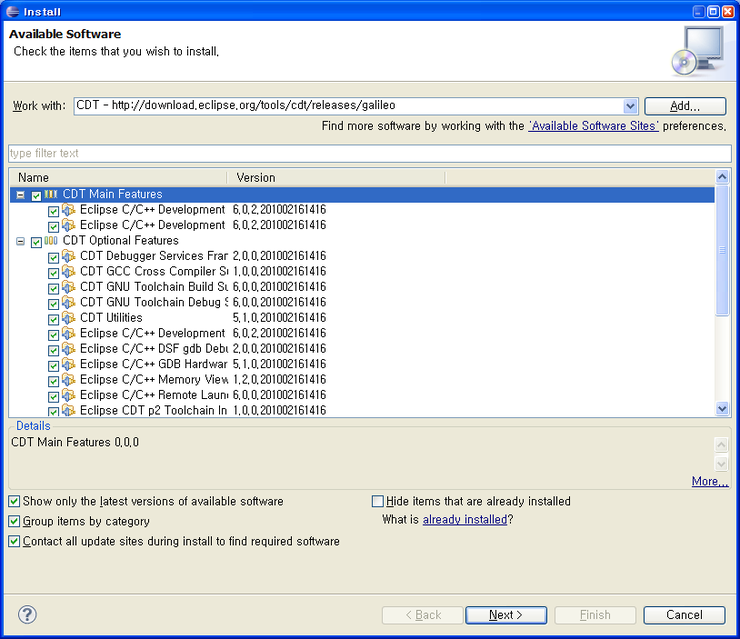Select the CDT Debugger Services Frar row text
Image resolution: width=740 pixels, height=639 pixels.
(x=154, y=256)
